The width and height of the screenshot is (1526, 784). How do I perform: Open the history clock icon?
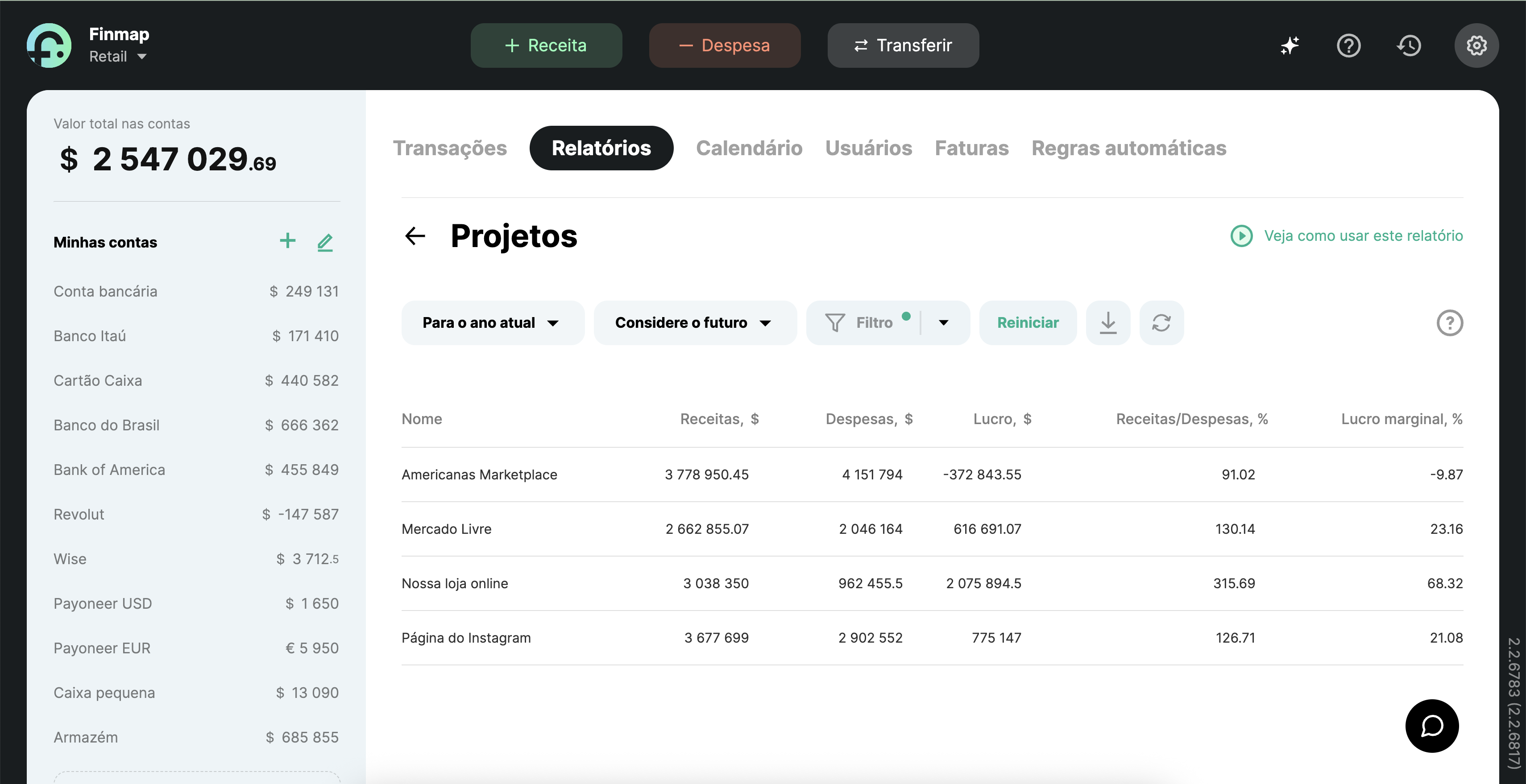pyautogui.click(x=1409, y=45)
